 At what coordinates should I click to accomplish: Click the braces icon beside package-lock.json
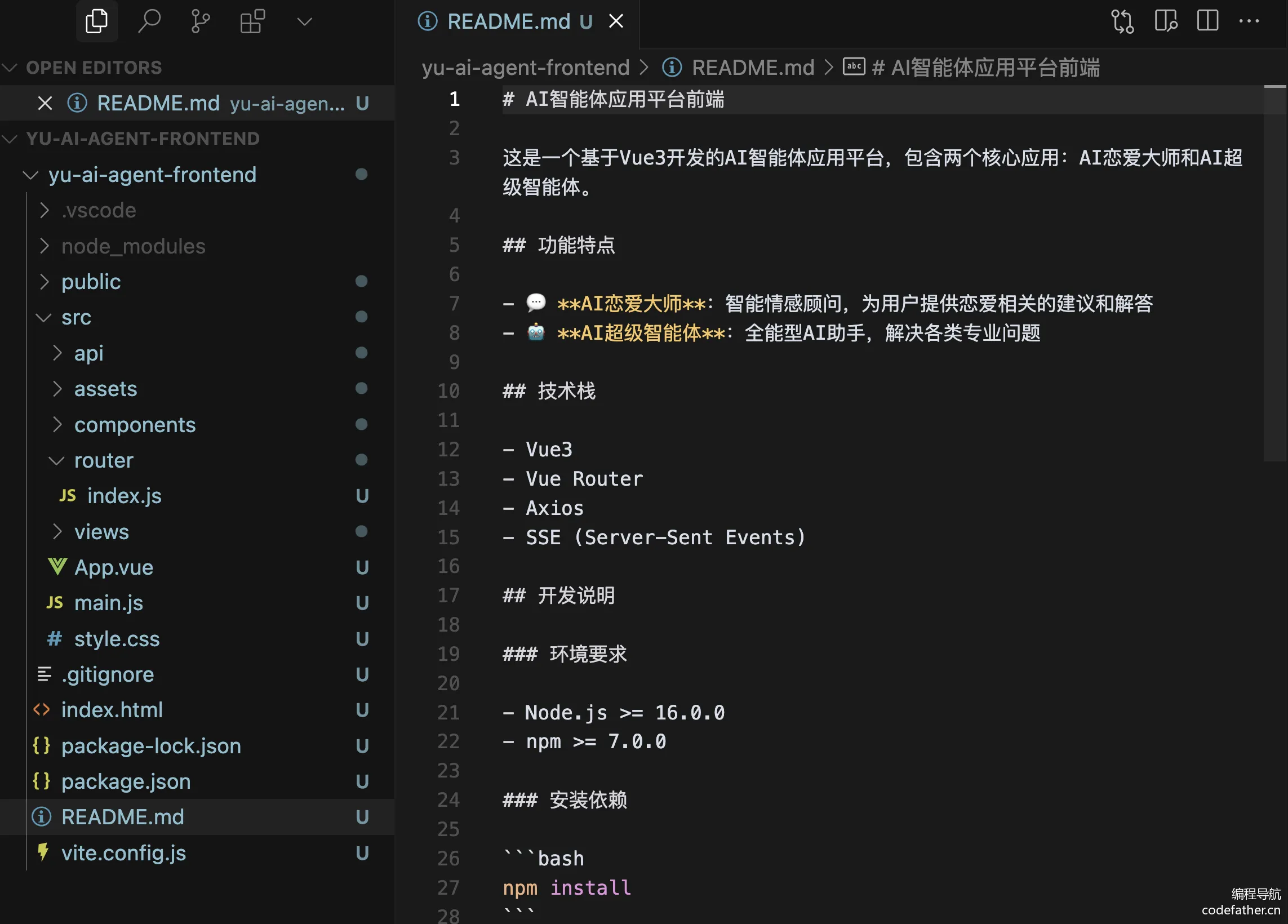coord(42,745)
